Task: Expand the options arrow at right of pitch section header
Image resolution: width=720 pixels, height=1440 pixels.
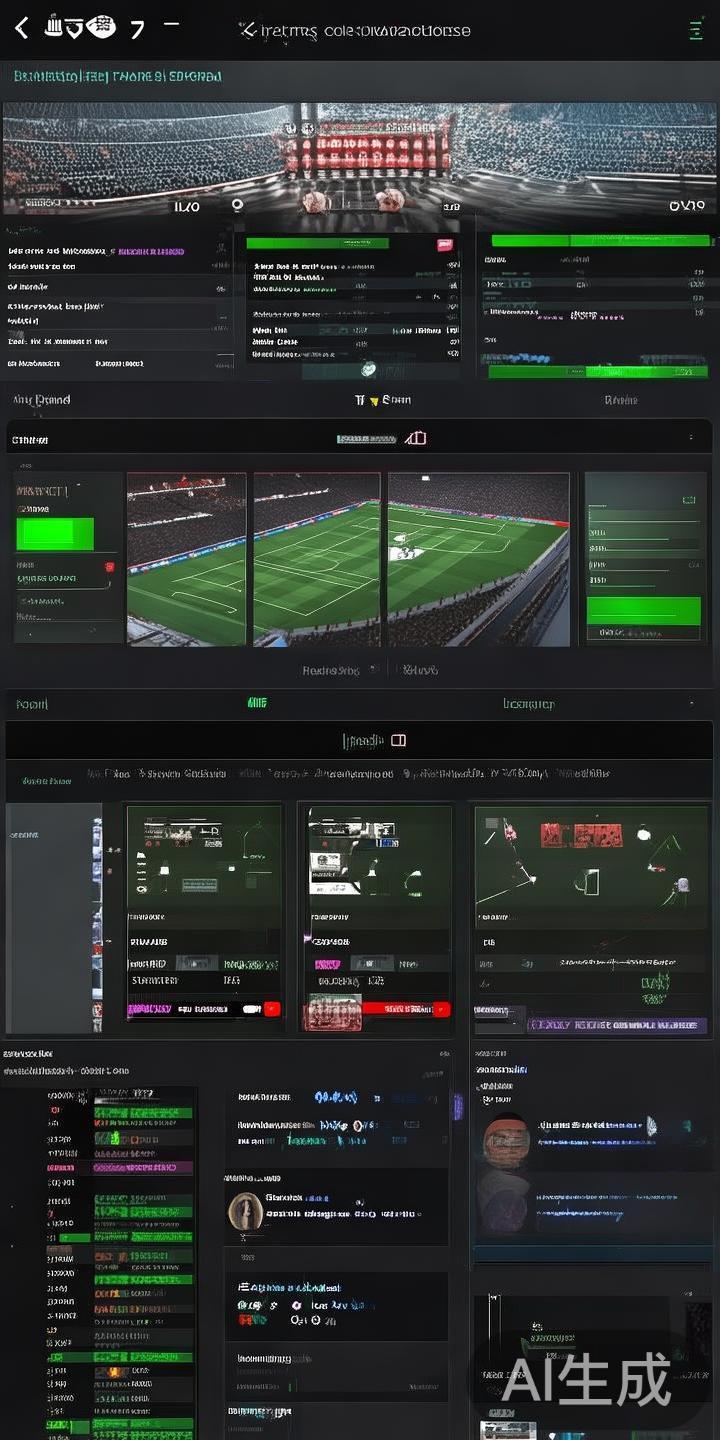Action: 691,438
